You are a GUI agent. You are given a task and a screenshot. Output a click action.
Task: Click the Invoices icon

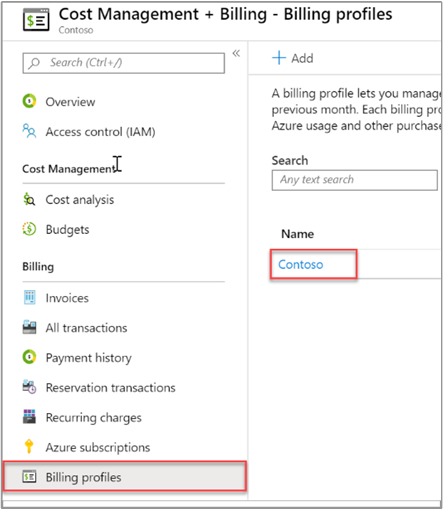[29, 297]
